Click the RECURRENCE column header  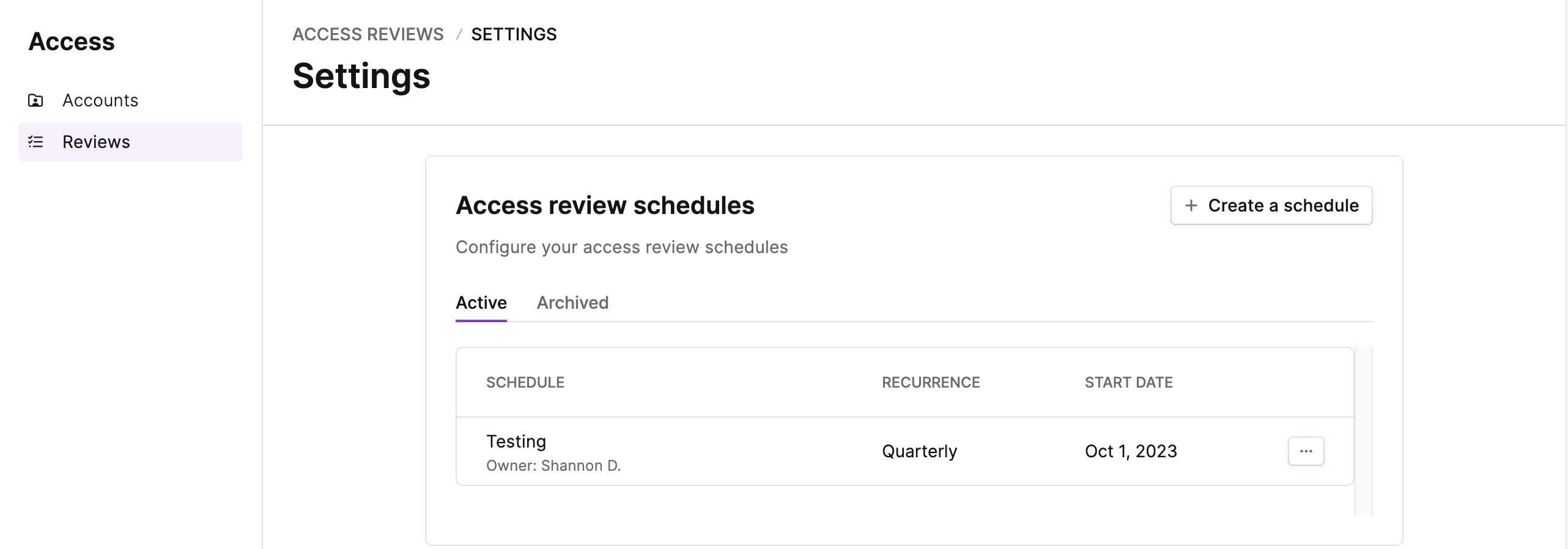tap(931, 383)
